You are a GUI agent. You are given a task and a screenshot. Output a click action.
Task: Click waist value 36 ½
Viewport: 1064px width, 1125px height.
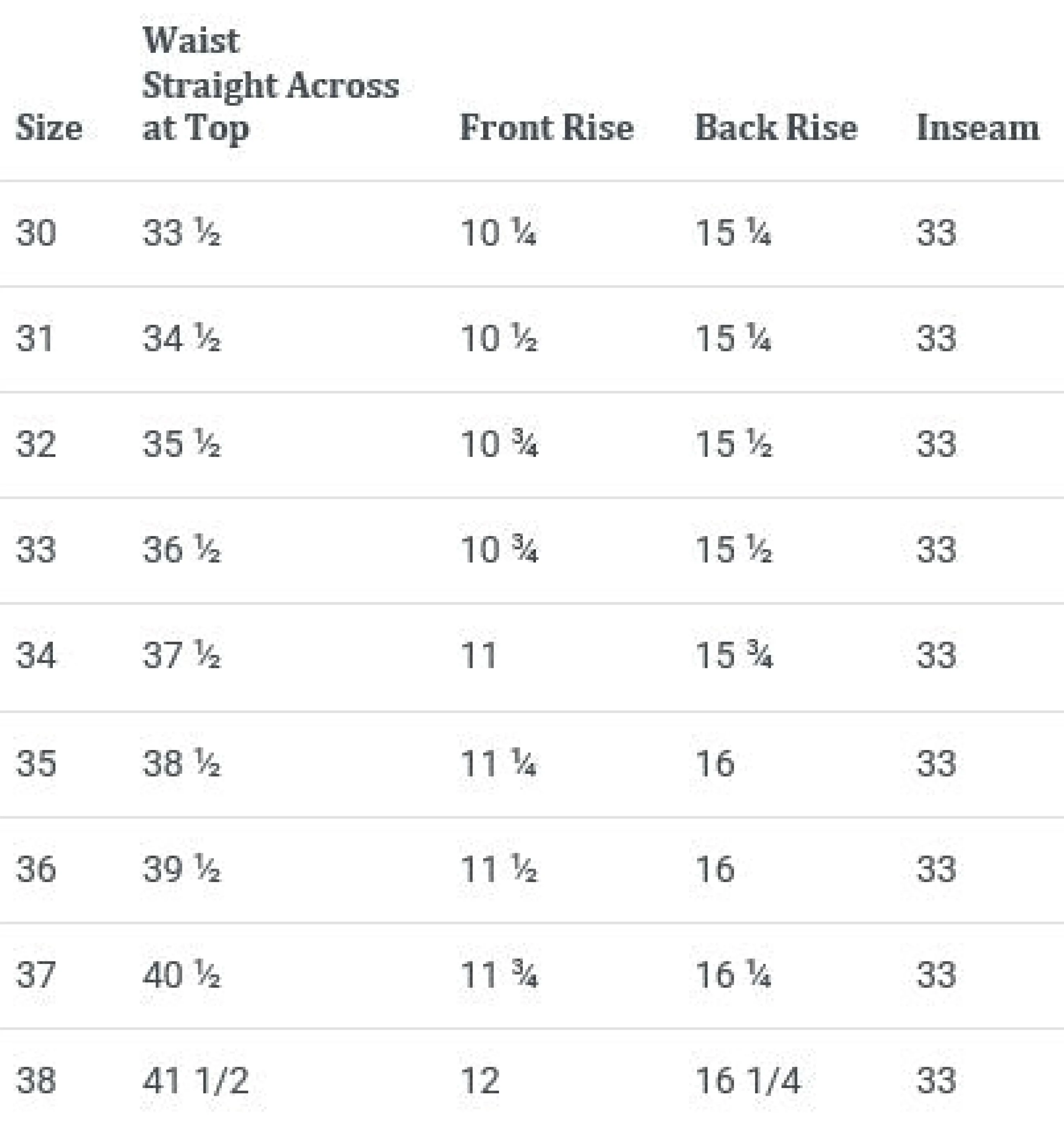[x=182, y=550]
